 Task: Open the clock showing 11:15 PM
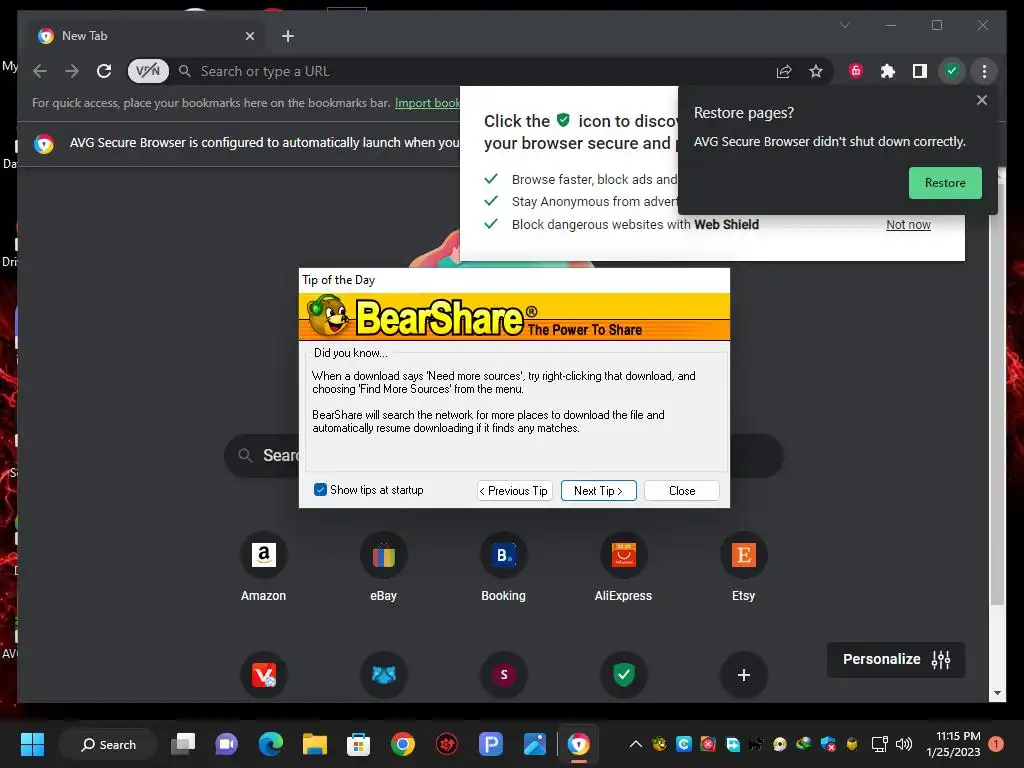tap(953, 744)
